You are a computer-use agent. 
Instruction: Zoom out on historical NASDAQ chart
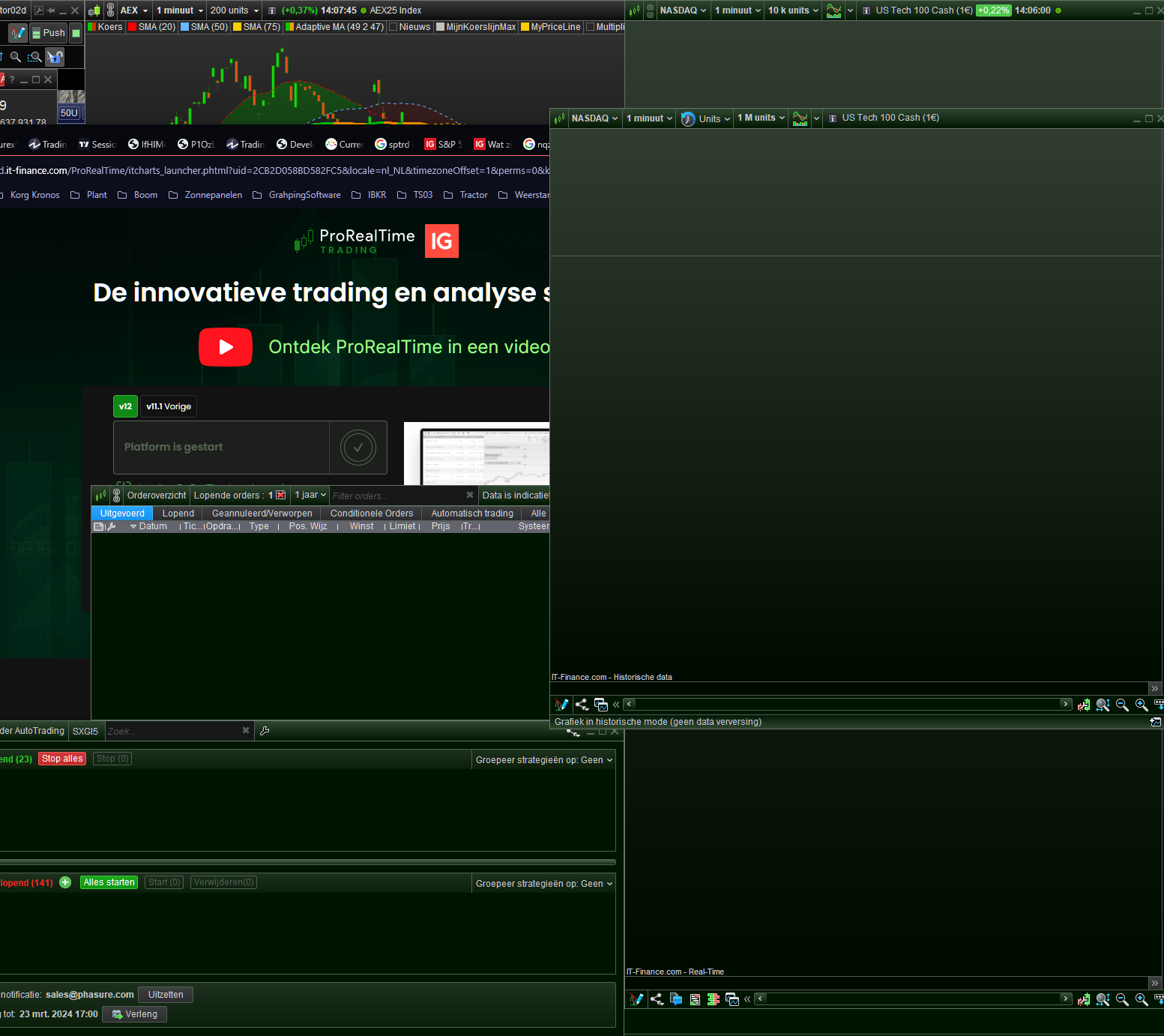[1122, 705]
